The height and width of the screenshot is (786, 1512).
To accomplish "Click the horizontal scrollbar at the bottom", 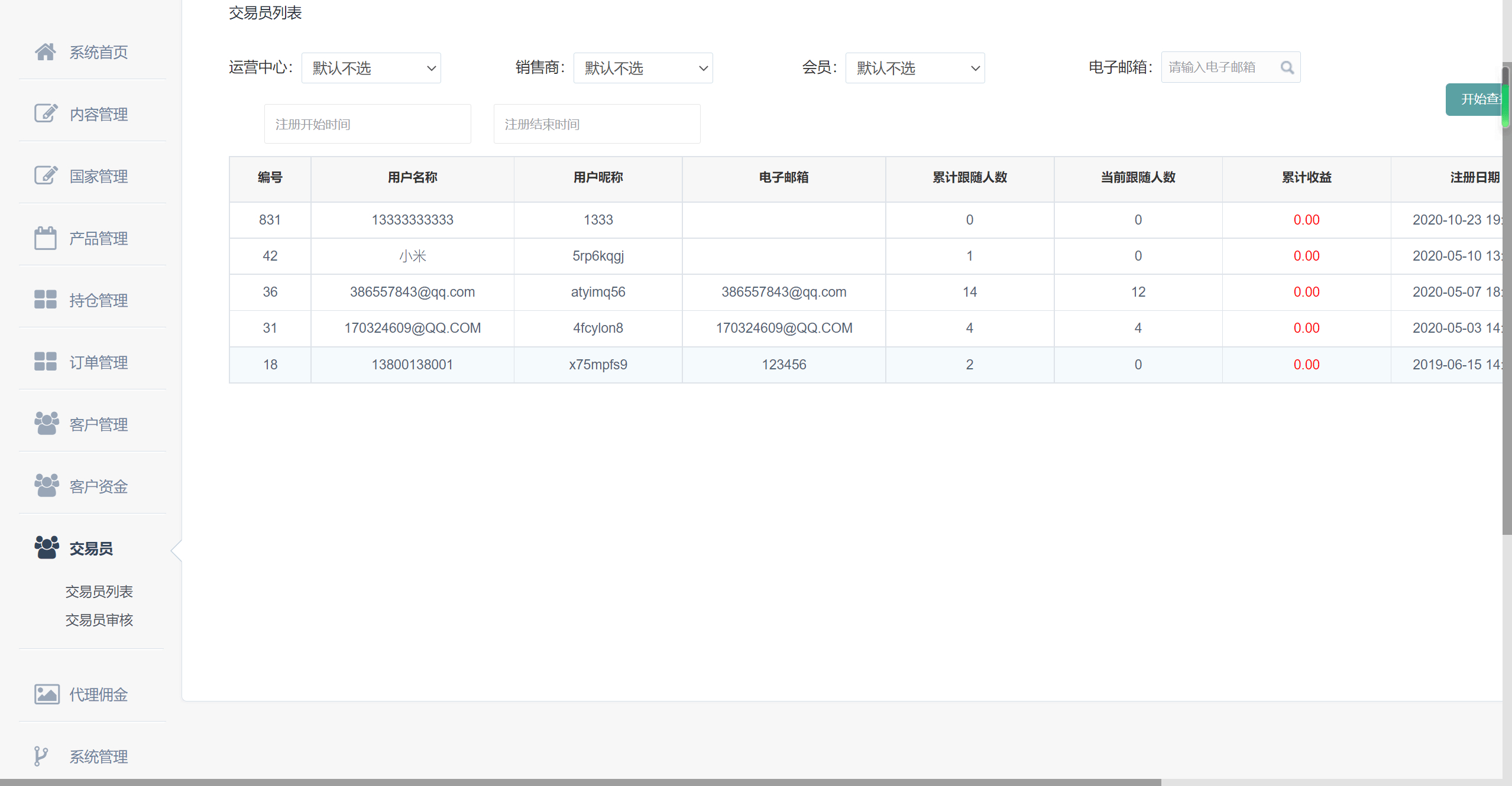I will pyautogui.click(x=579, y=782).
